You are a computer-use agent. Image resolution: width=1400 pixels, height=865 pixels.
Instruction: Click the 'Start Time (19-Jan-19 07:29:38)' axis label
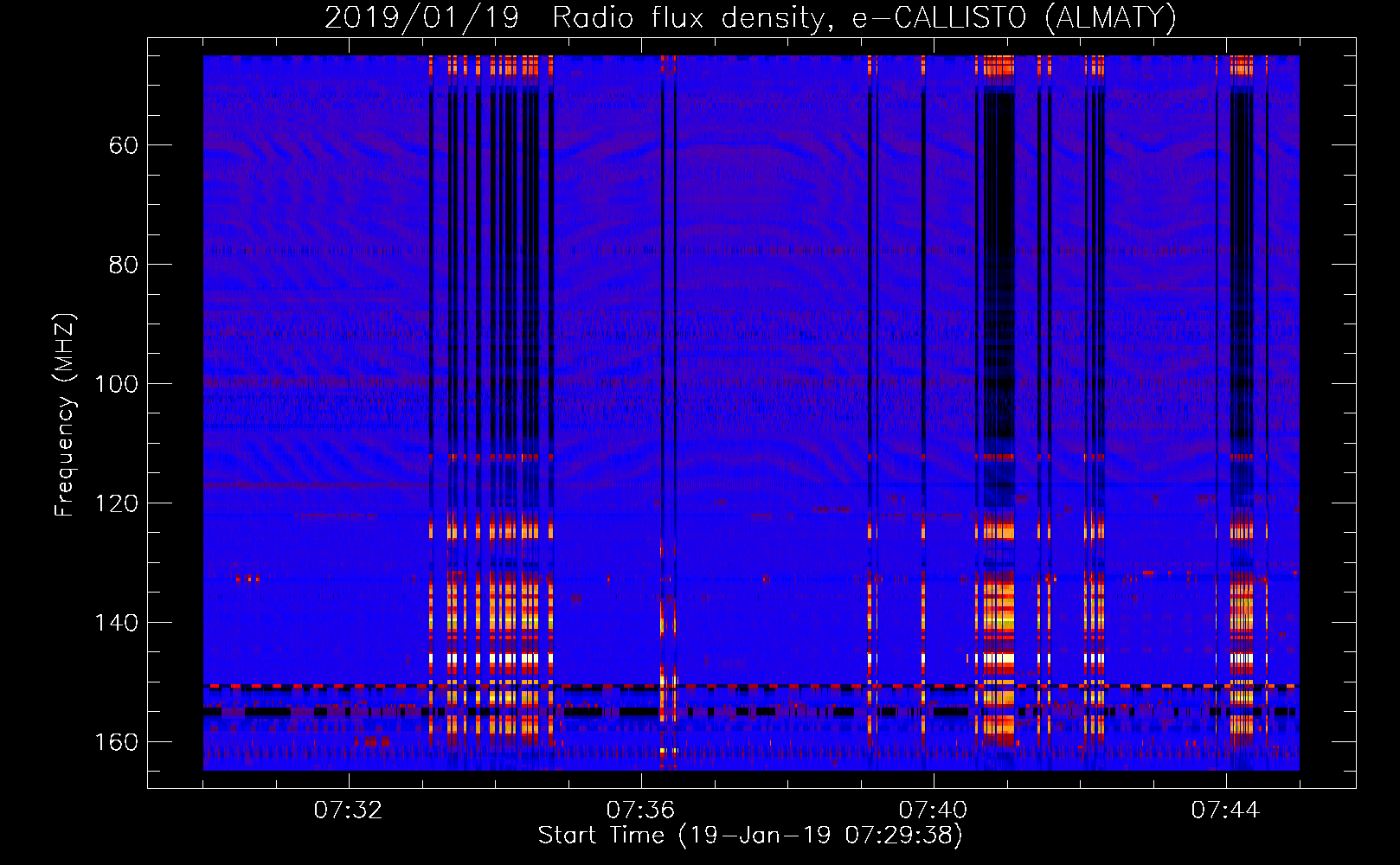[x=750, y=836]
